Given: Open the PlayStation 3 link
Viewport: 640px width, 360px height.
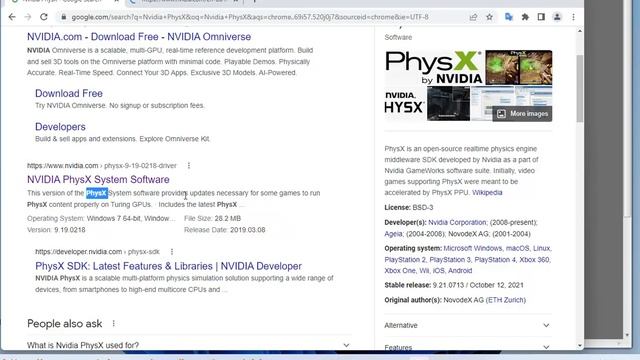Looking at the screenshot, I should coord(450,260).
